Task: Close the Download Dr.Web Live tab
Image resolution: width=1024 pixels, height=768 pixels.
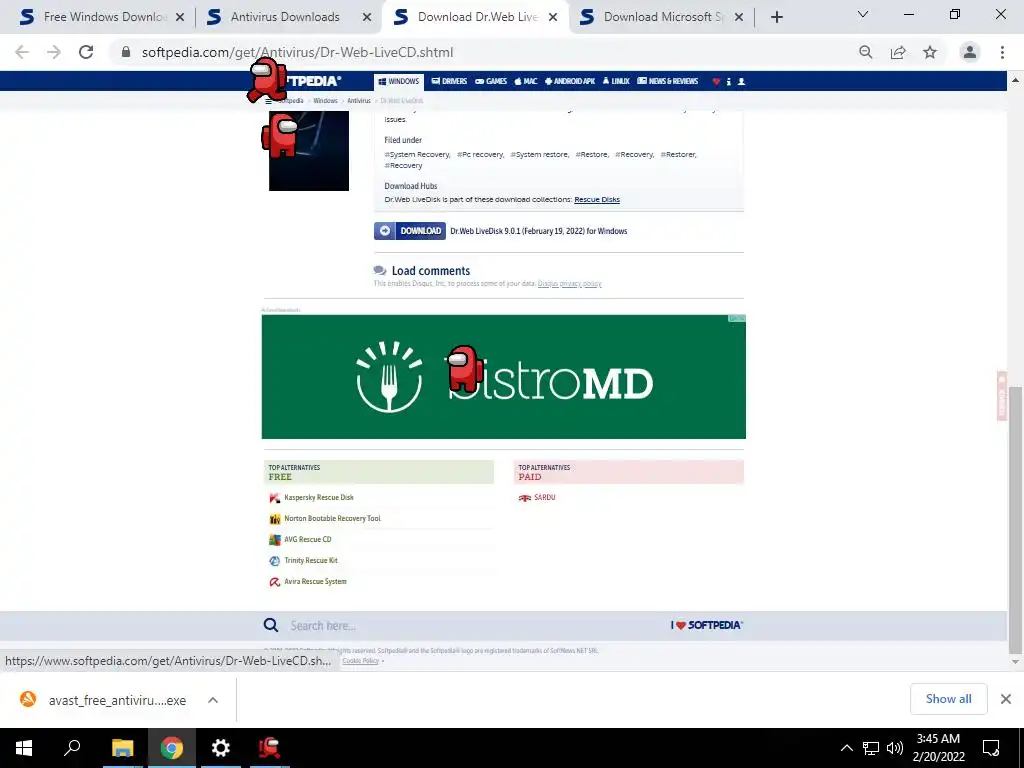Action: pos(553,17)
